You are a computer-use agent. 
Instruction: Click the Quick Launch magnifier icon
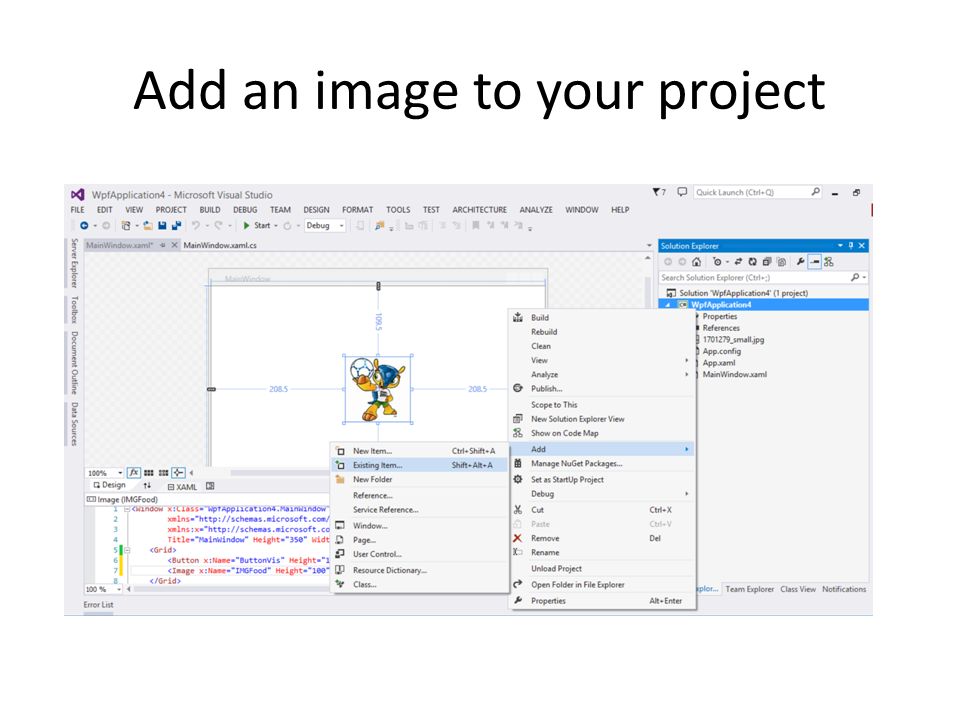point(816,192)
